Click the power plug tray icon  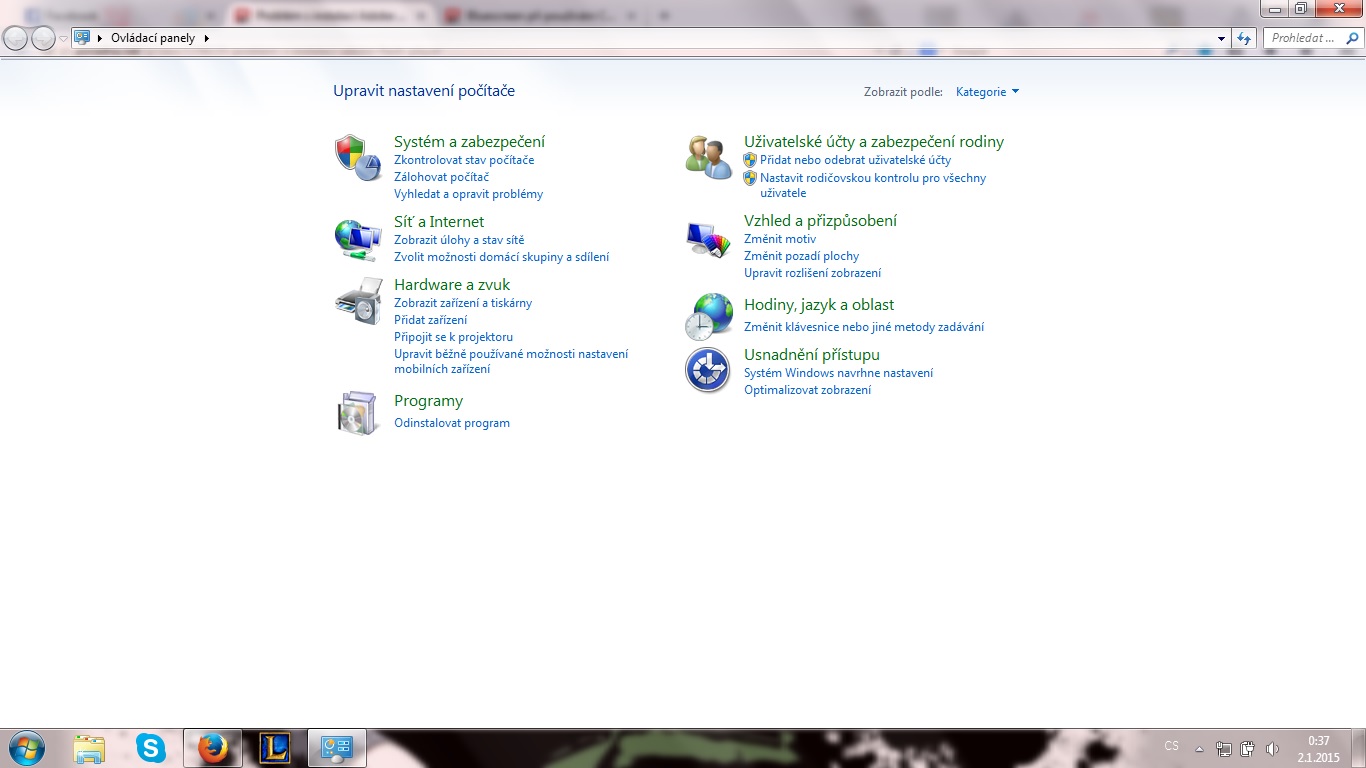(x=1248, y=749)
